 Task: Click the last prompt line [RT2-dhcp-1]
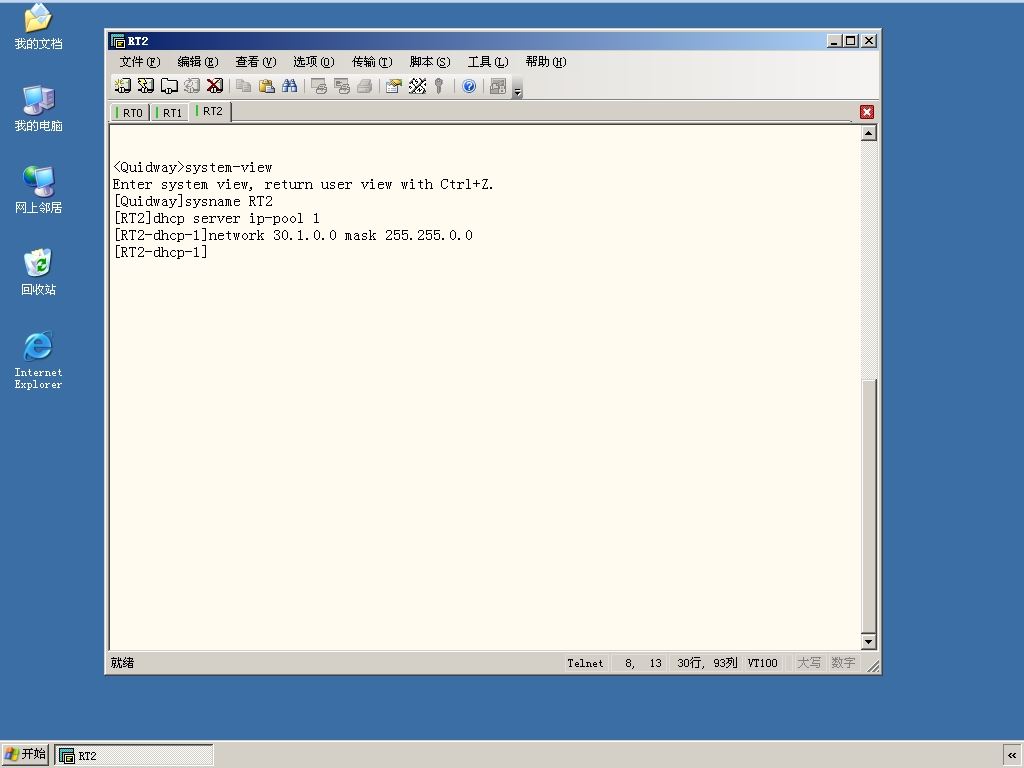[x=160, y=252]
